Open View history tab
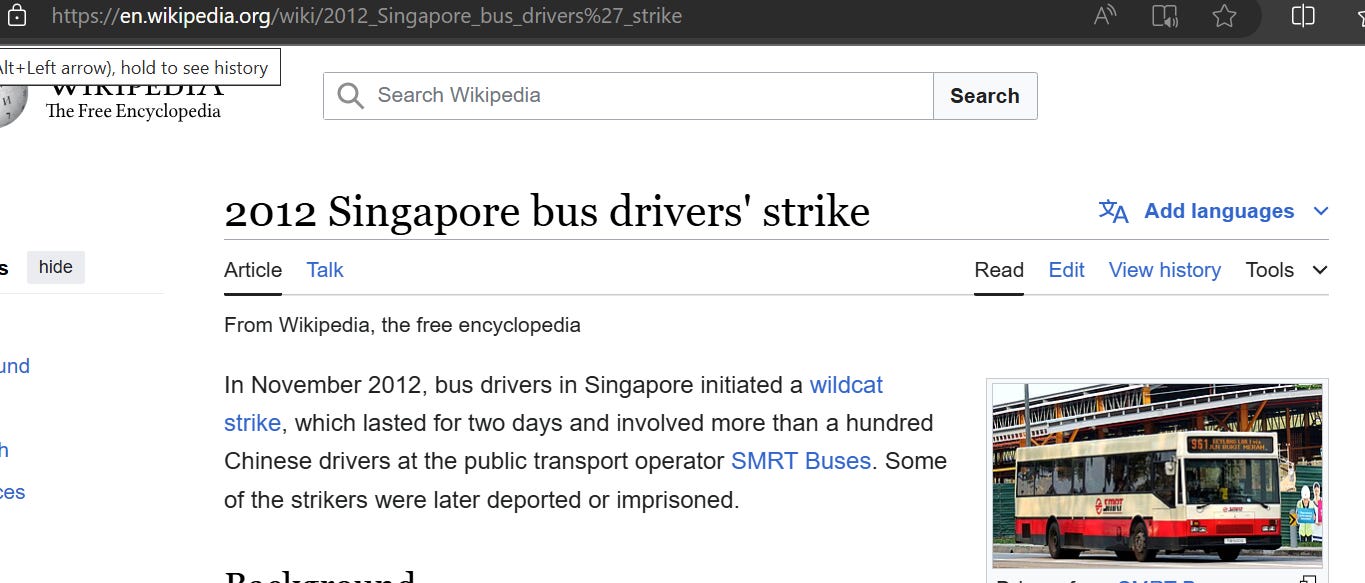This screenshot has width=1365, height=583. 1165,270
